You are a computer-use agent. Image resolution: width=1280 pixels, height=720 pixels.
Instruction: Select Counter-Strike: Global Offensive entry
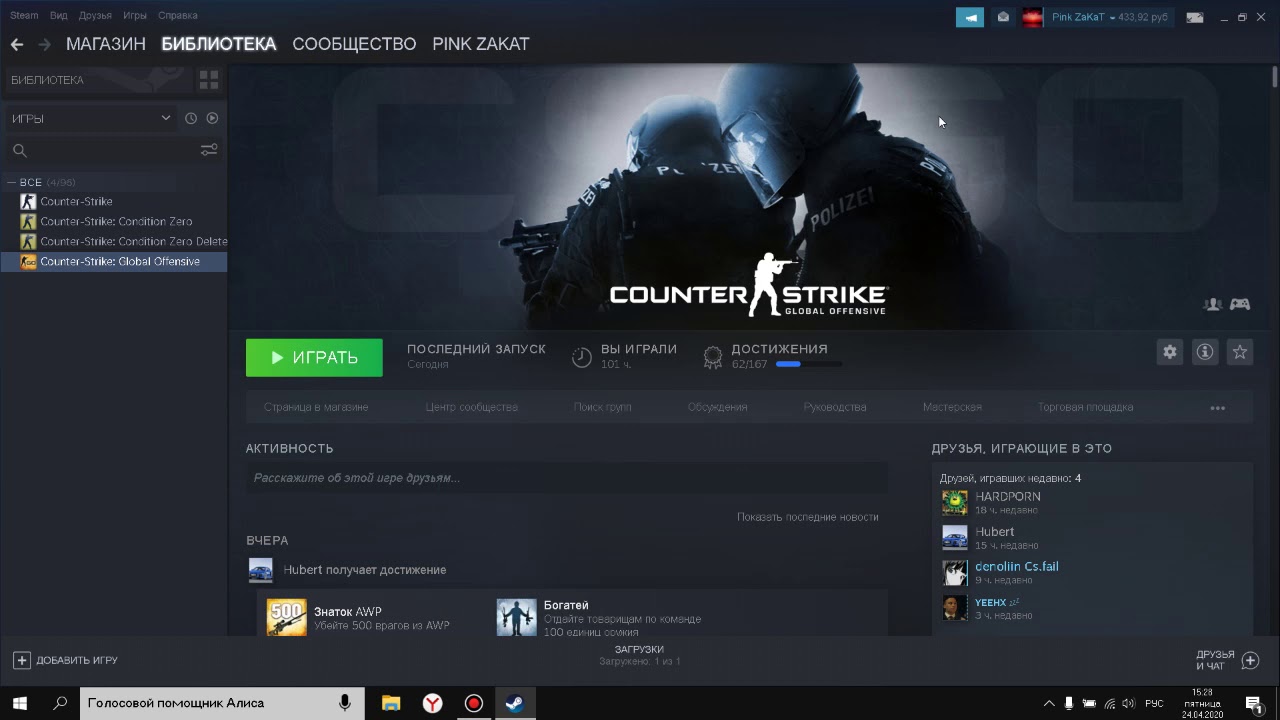(114, 261)
